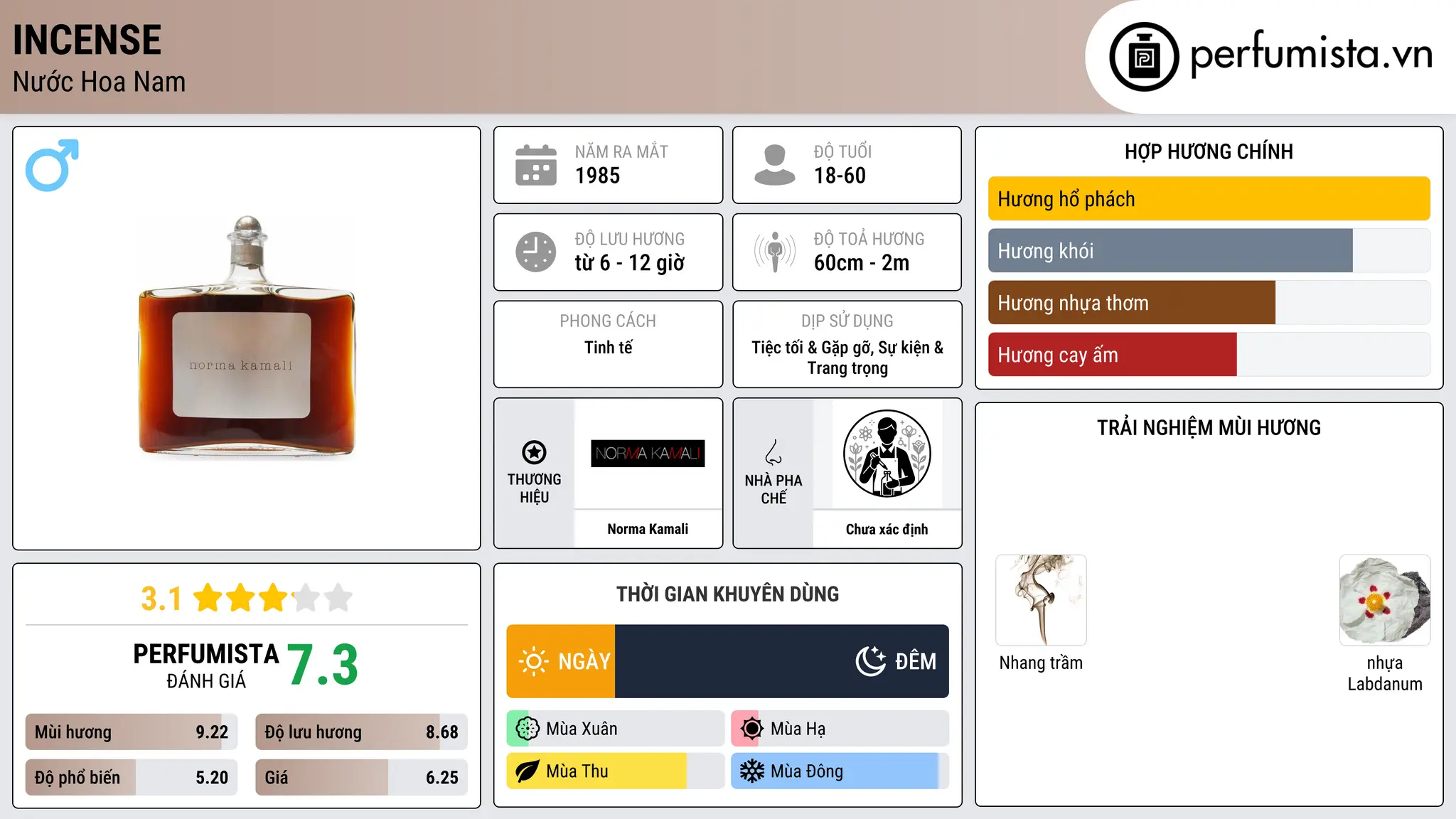Click the Nước Hoa Nam subtitle

click(x=100, y=82)
